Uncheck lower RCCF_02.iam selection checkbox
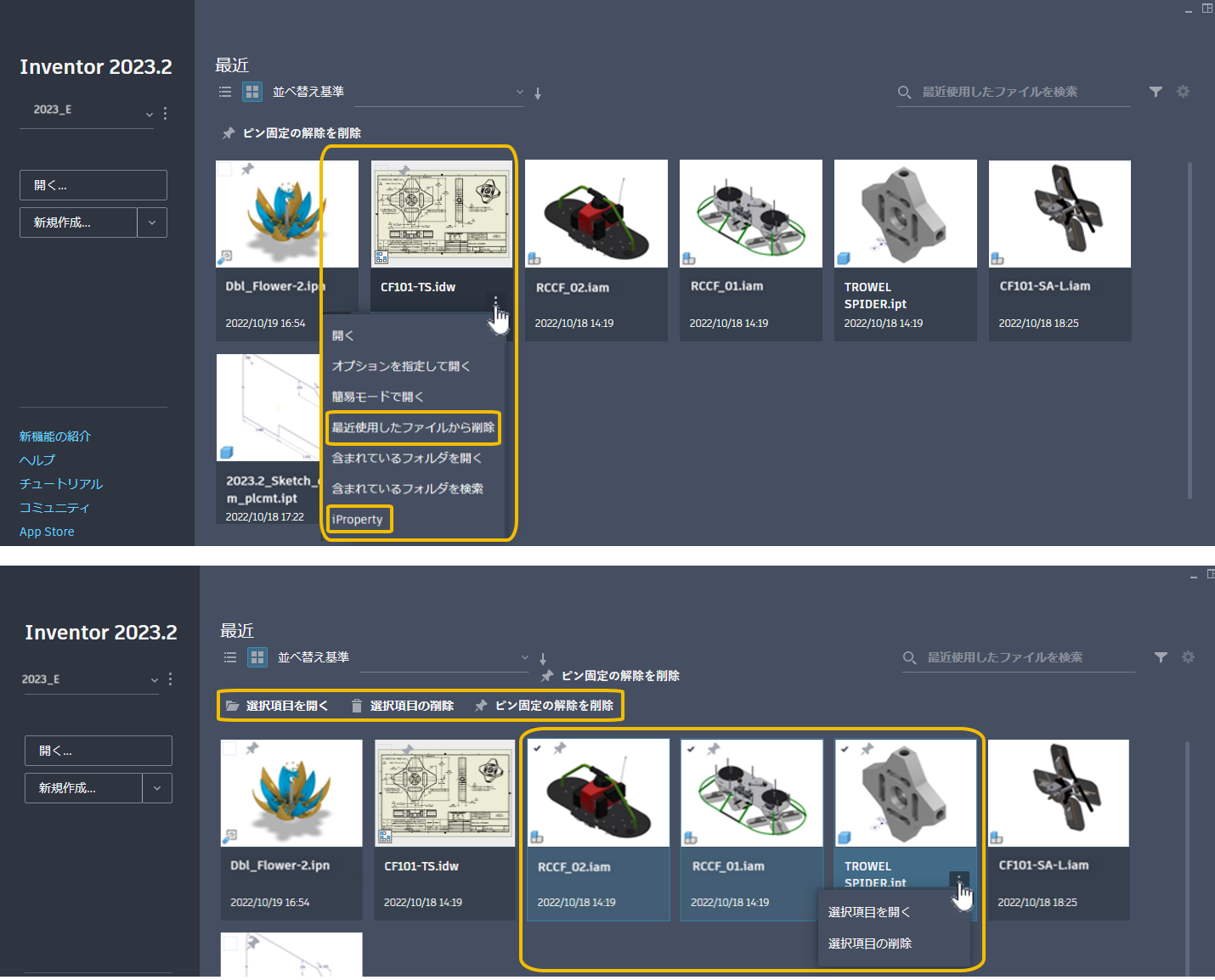This screenshot has height=980, width=1215. (x=537, y=748)
